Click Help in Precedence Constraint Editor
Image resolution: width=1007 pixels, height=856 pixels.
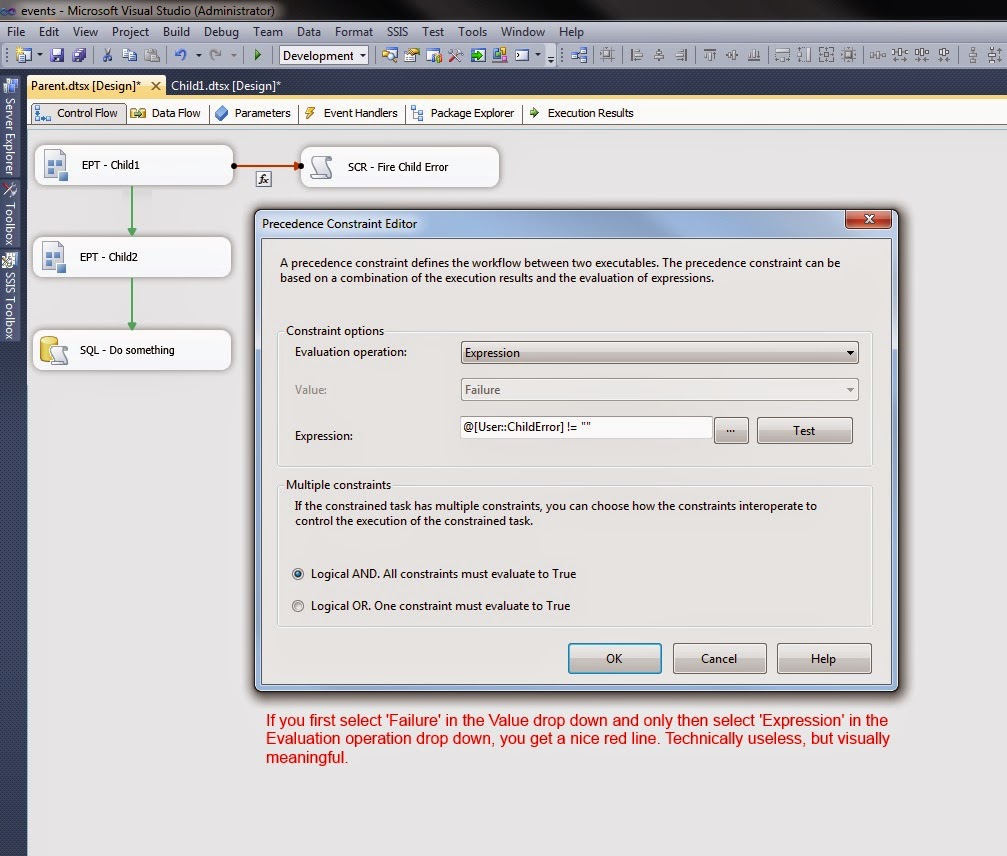(824, 658)
